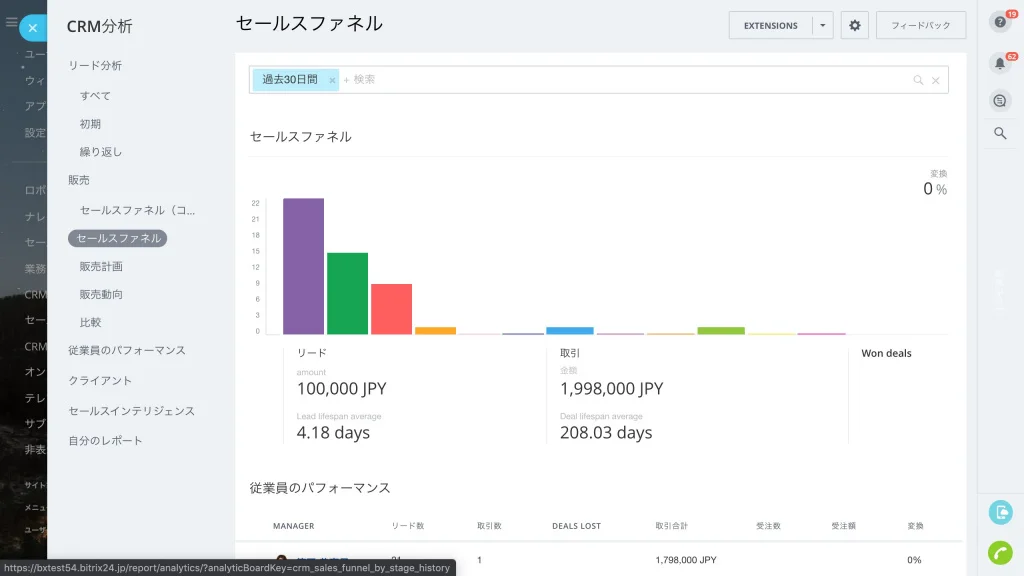This screenshot has width=1024, height=576.
Task: Select 繰り返し report item
Action: click(101, 152)
